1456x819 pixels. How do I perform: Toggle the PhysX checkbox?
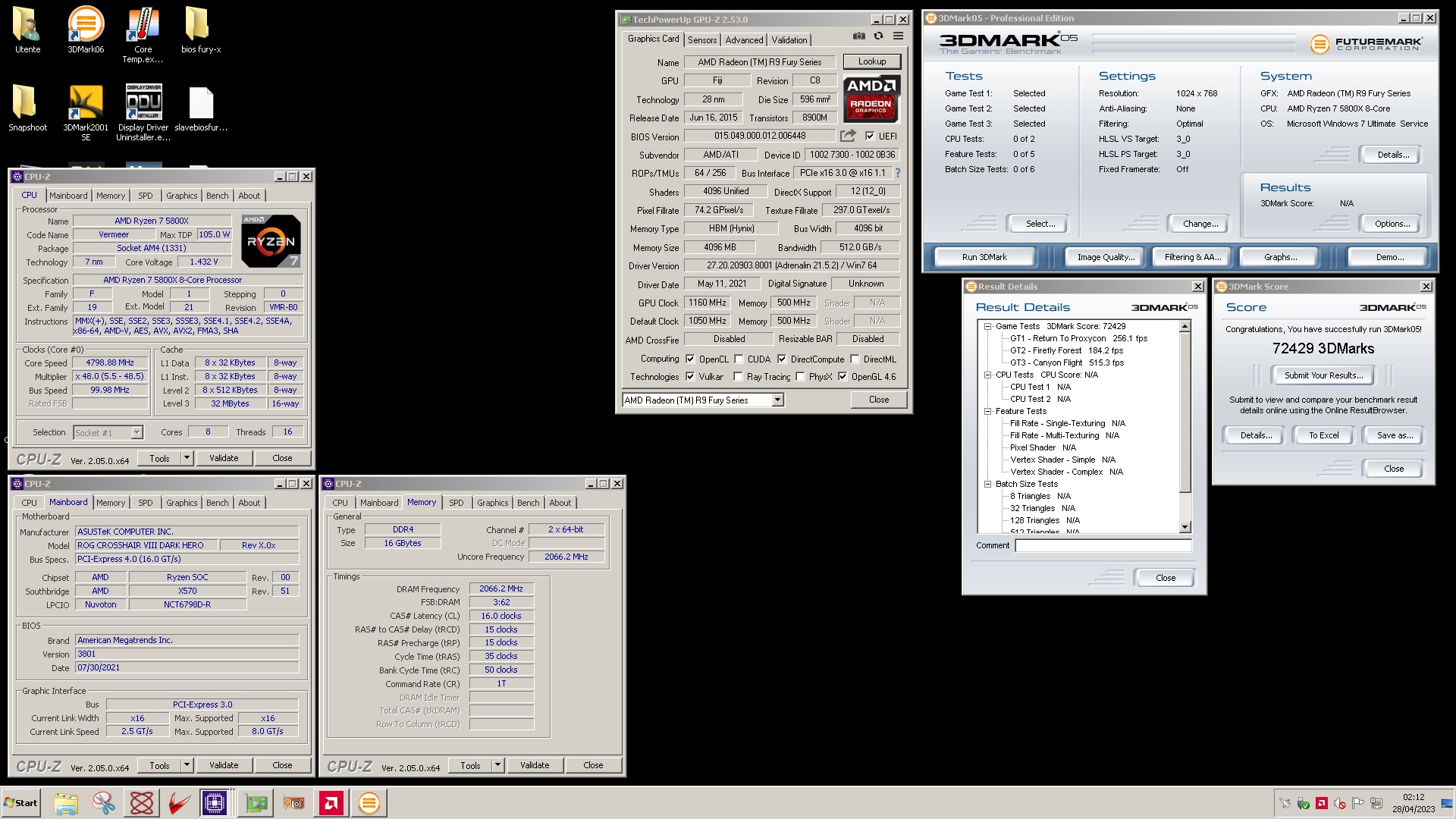[800, 376]
